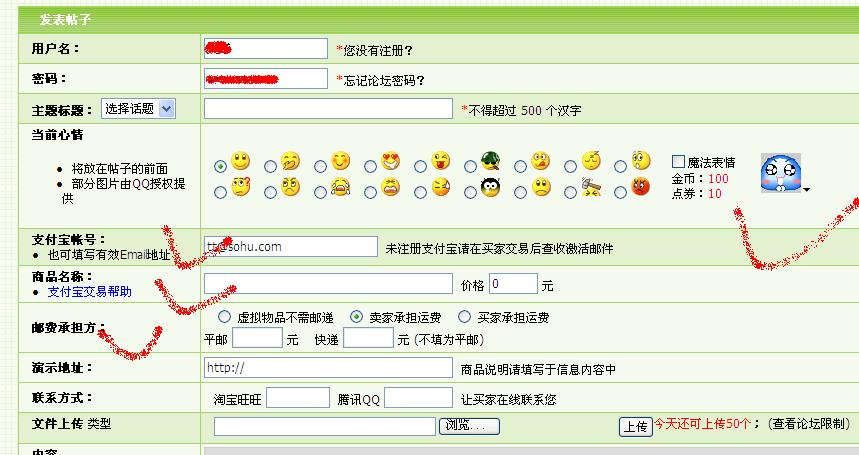
Task: Click the blue magic expression avatar
Action: [780, 172]
